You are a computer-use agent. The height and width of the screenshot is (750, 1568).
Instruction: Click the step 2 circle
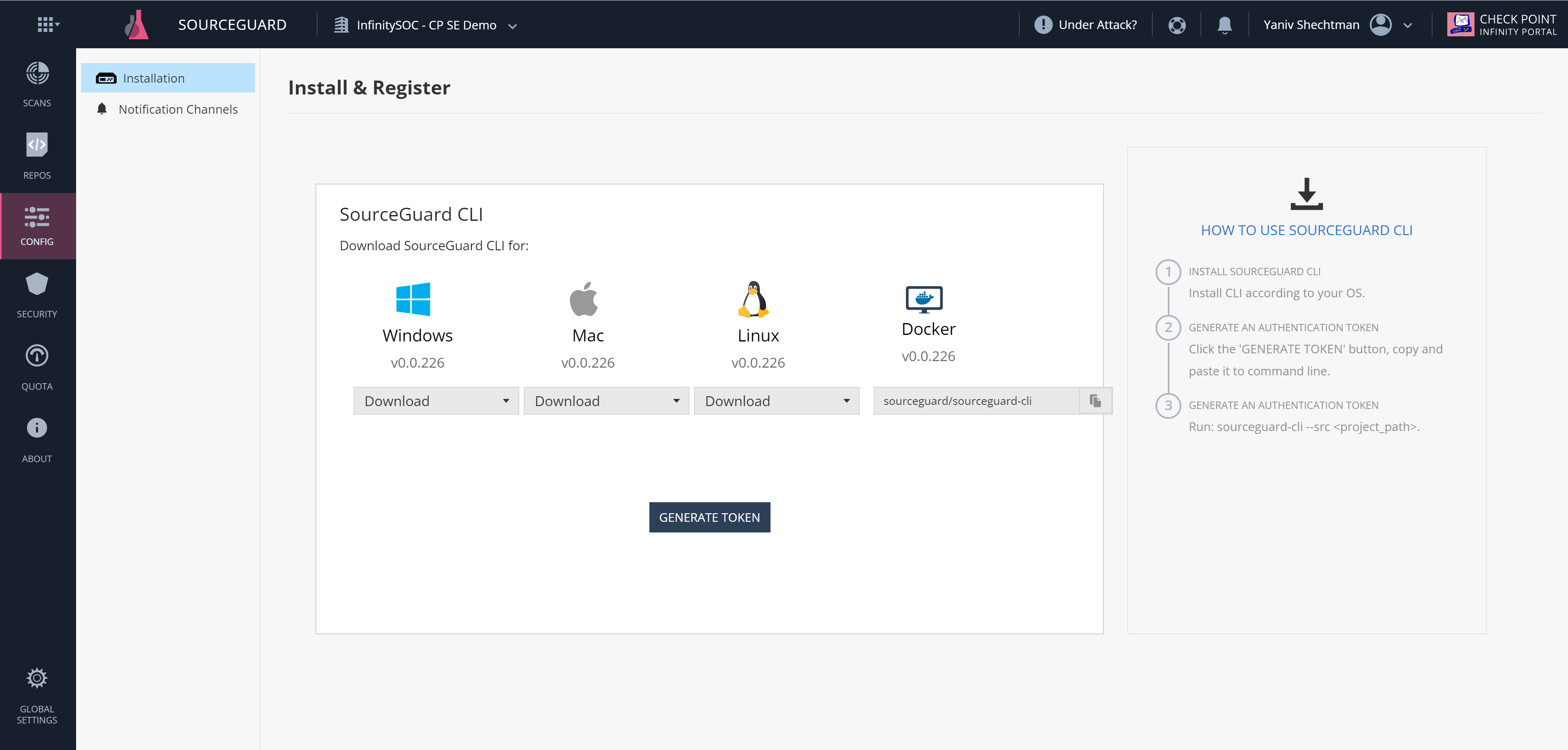click(x=1168, y=327)
